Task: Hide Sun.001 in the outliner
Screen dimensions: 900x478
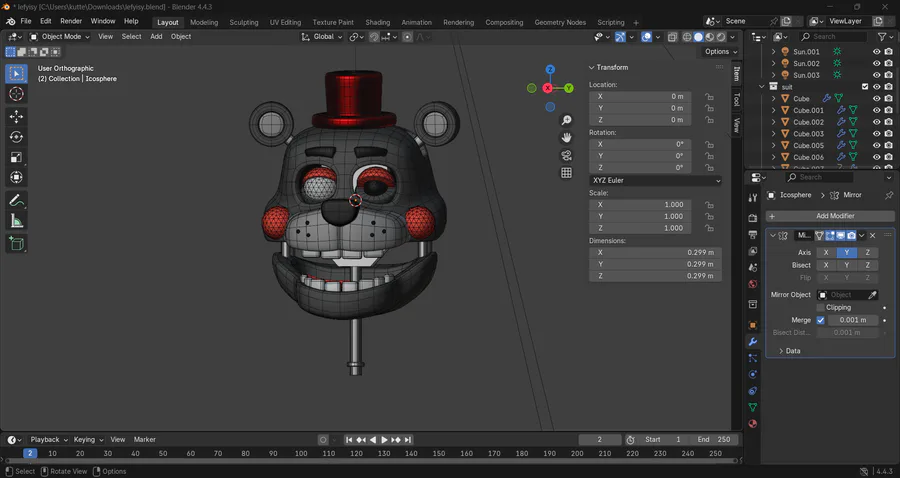Action: tap(876, 52)
